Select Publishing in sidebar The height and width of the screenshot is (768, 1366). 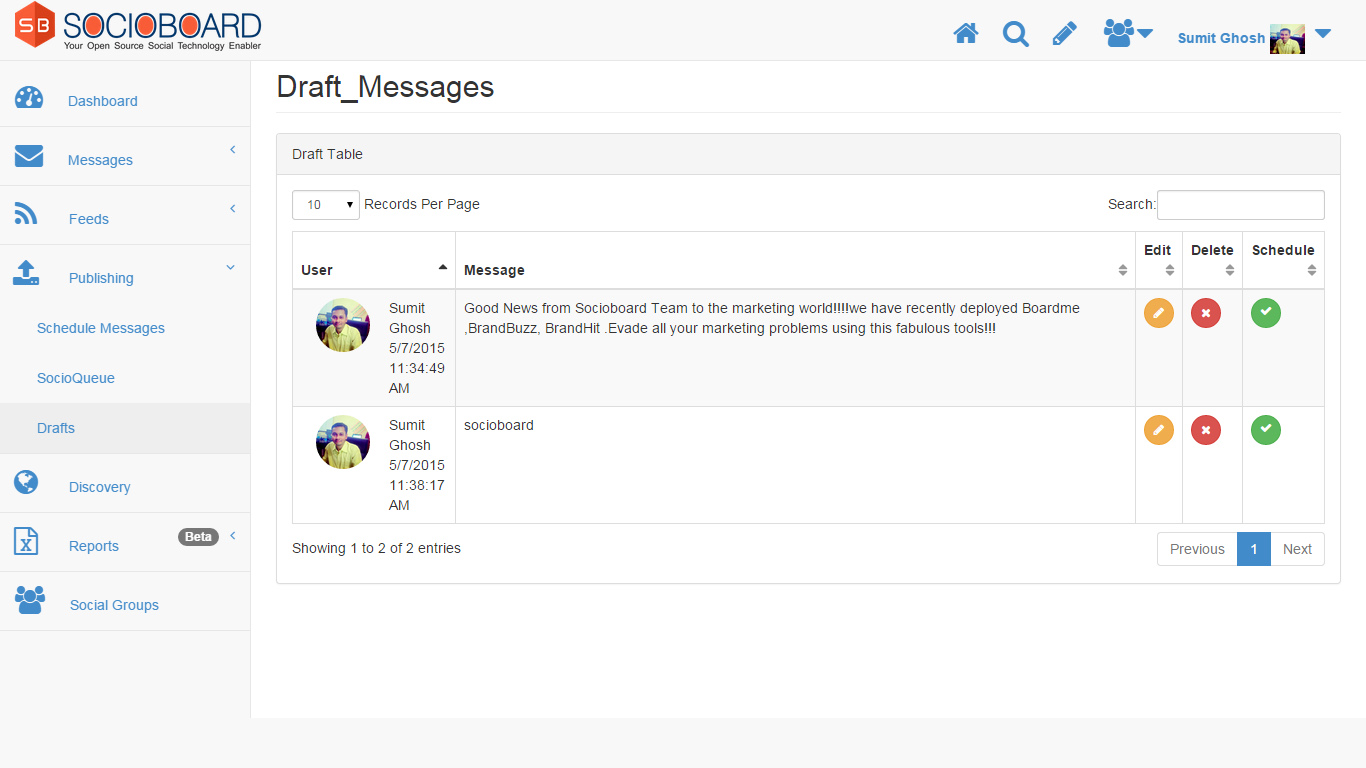click(101, 278)
